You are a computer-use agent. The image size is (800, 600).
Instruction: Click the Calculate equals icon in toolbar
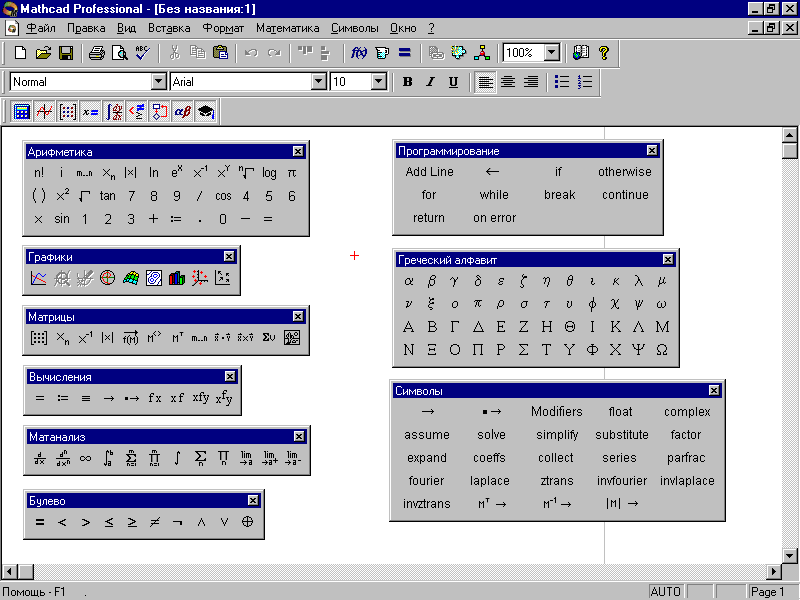point(405,53)
